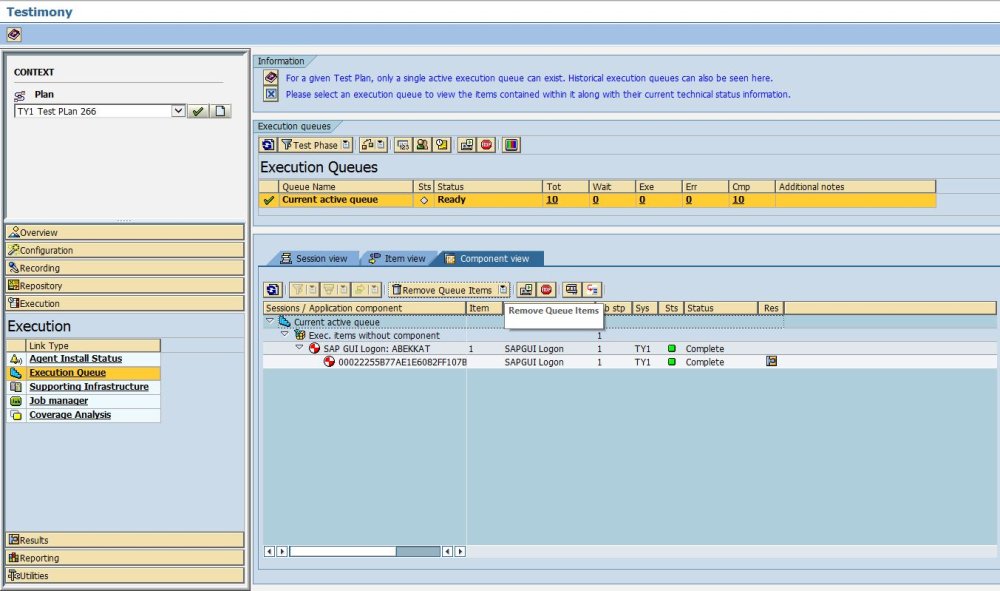Image resolution: width=1000 pixels, height=591 pixels.
Task: Click the Cmp count 10 link
Action: click(x=738, y=200)
